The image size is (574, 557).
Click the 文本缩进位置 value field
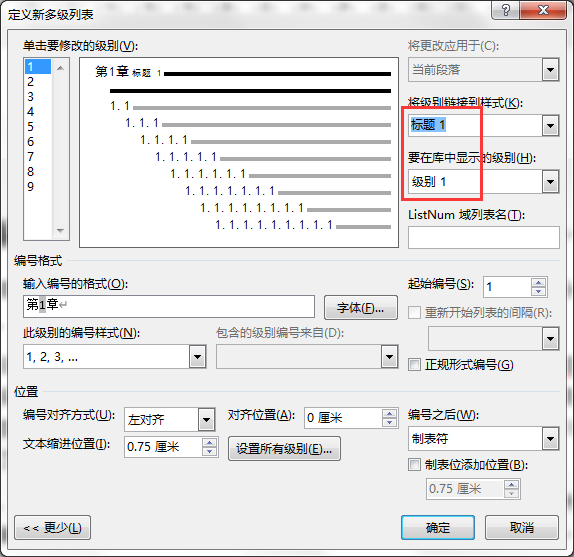coord(163,447)
